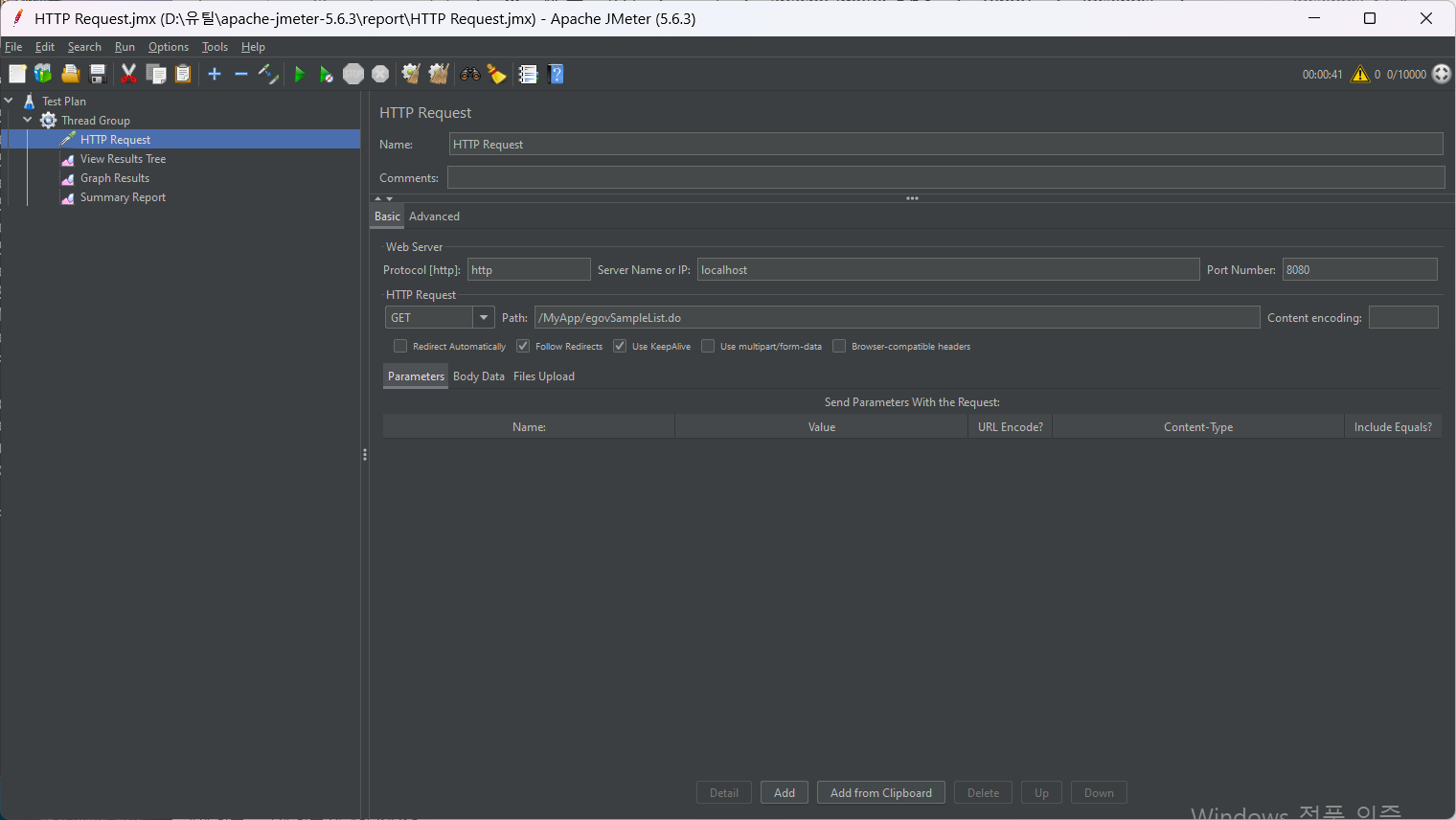Collapse the Test Plan tree node
This screenshot has height=820, width=1456.
tap(9, 101)
